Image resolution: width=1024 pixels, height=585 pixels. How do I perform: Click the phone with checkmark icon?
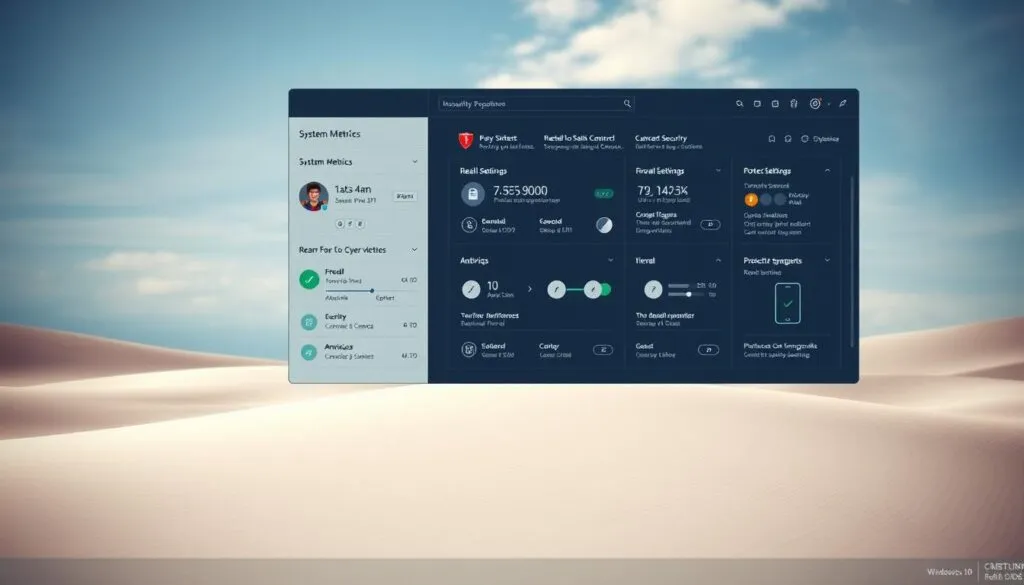[x=788, y=302]
